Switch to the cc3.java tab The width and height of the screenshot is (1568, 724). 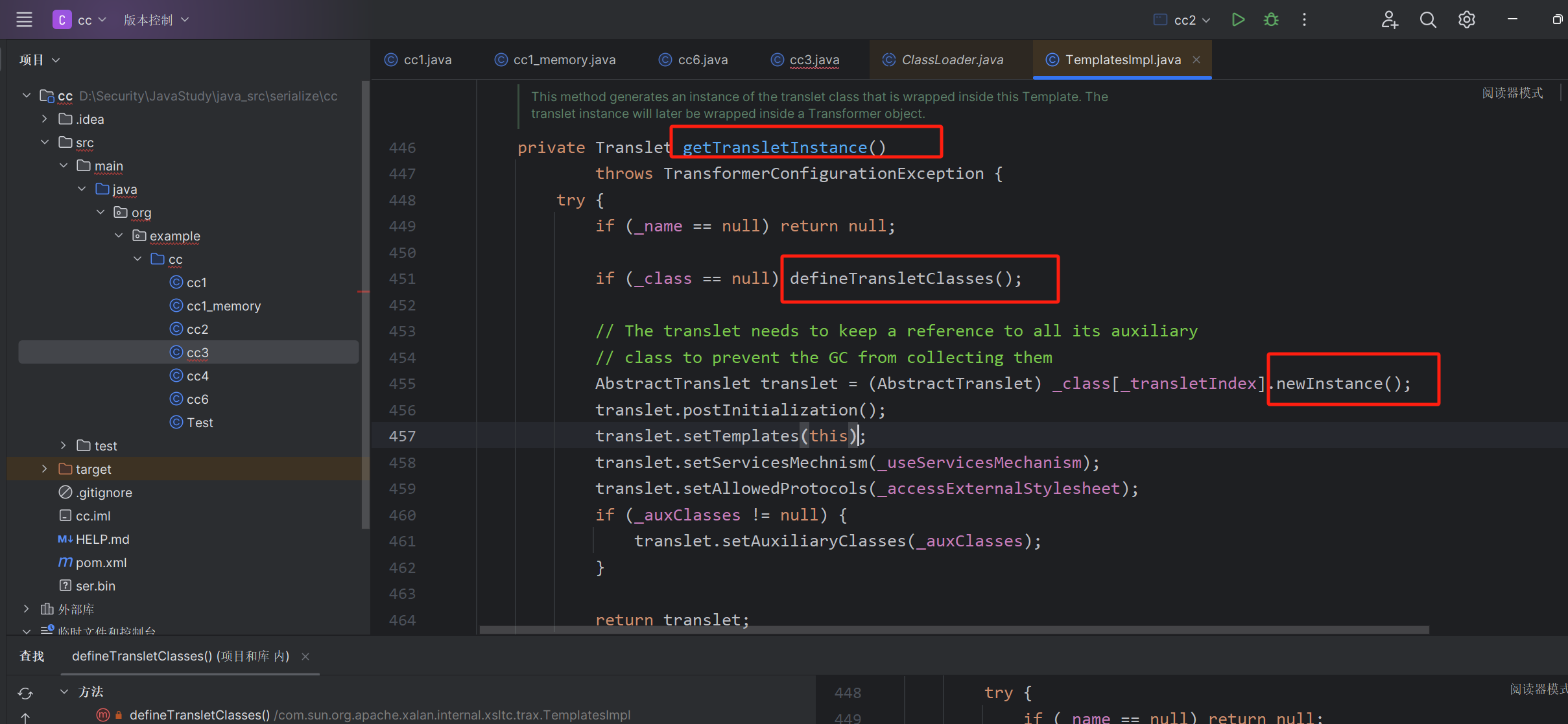[813, 60]
